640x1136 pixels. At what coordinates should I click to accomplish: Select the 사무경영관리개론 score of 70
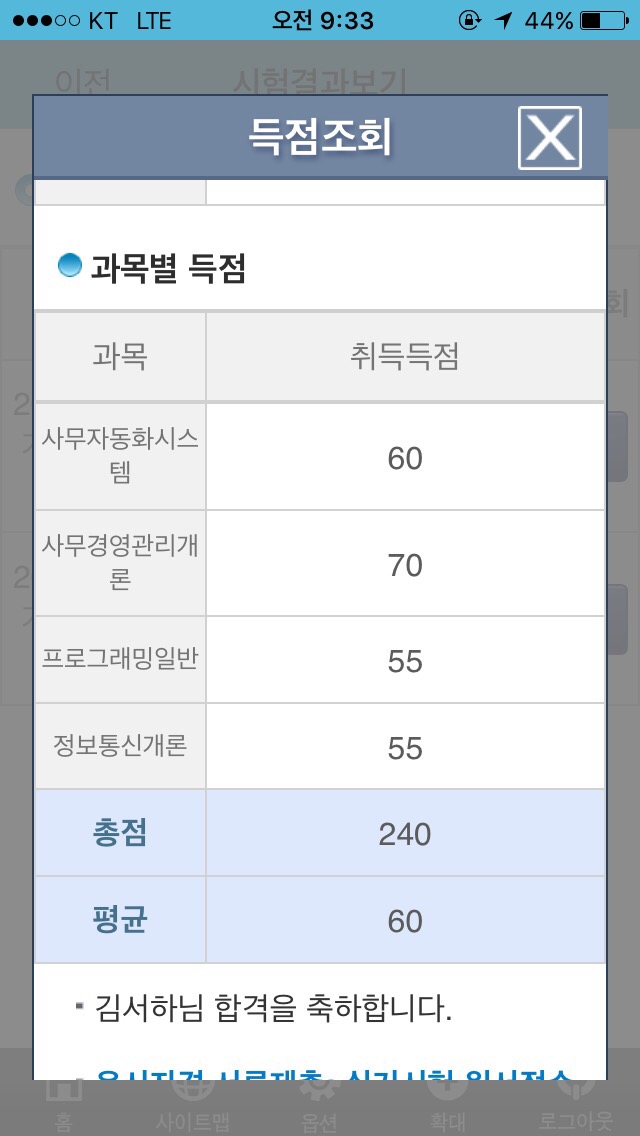[x=405, y=565]
